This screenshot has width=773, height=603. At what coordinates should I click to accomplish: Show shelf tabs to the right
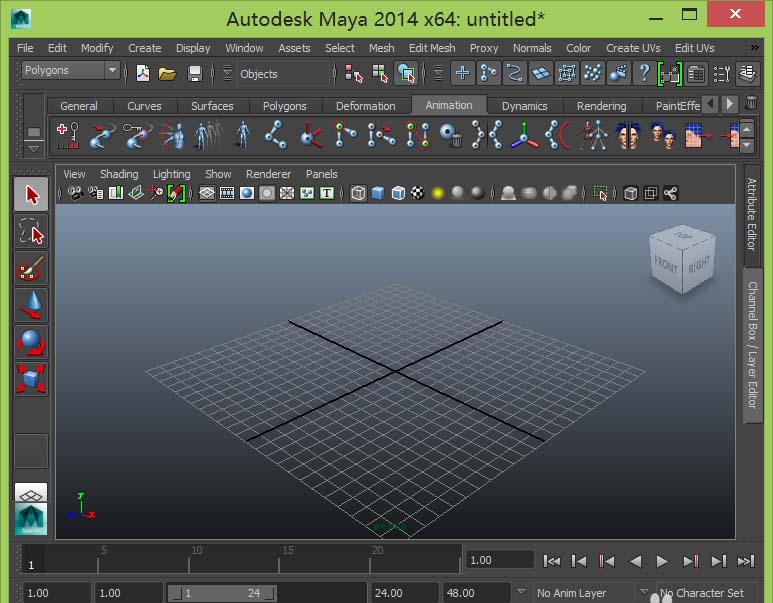pos(730,104)
